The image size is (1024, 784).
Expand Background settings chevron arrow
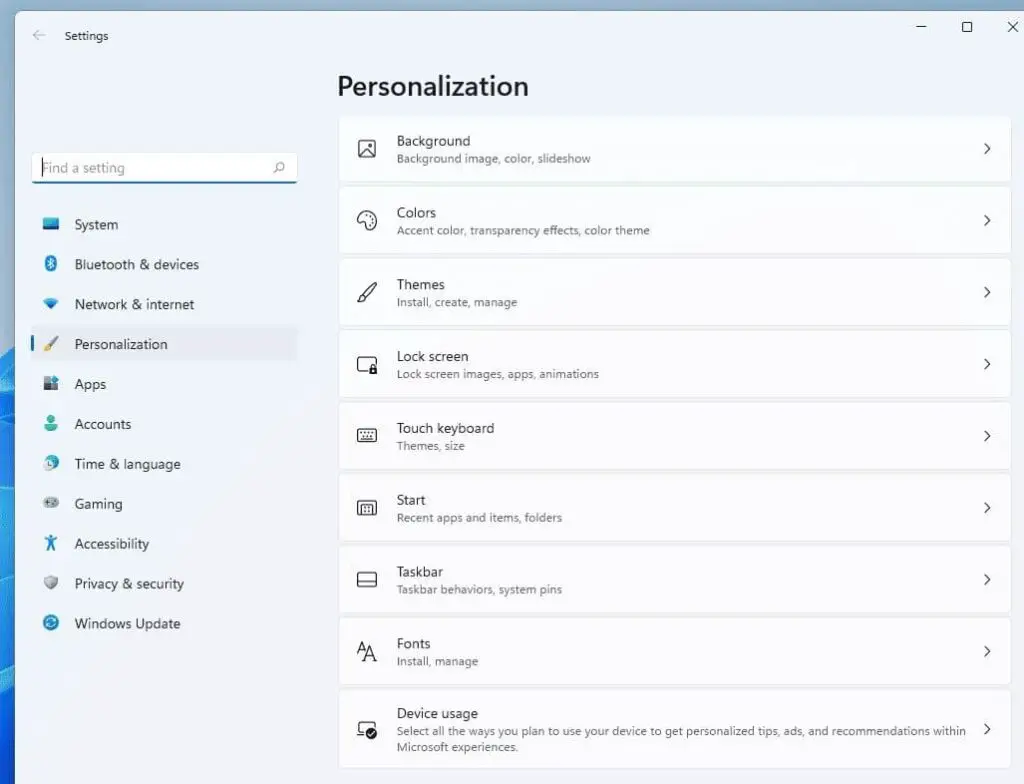(986, 149)
